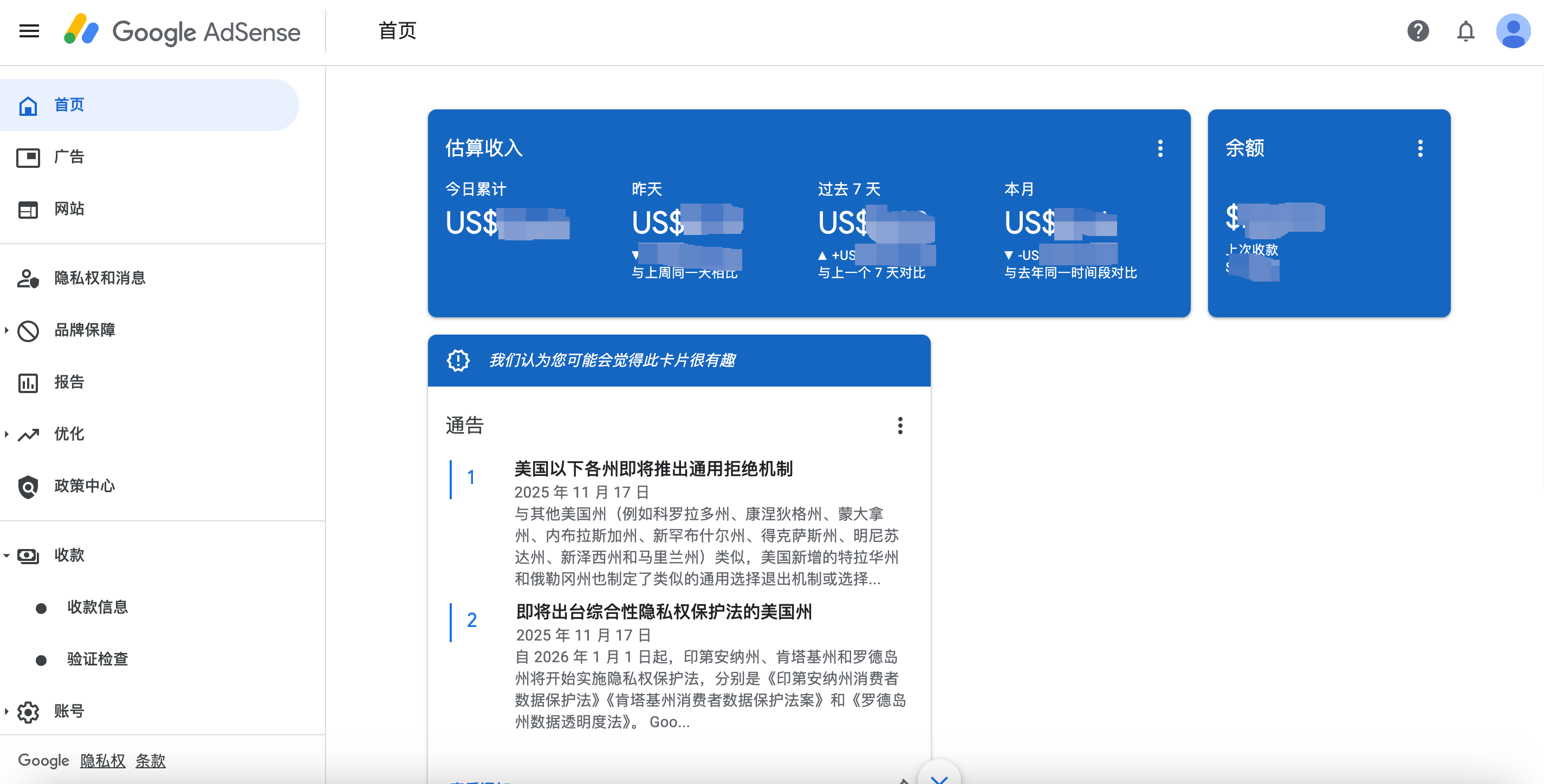Collapse the 收款 section arrow

[6, 556]
